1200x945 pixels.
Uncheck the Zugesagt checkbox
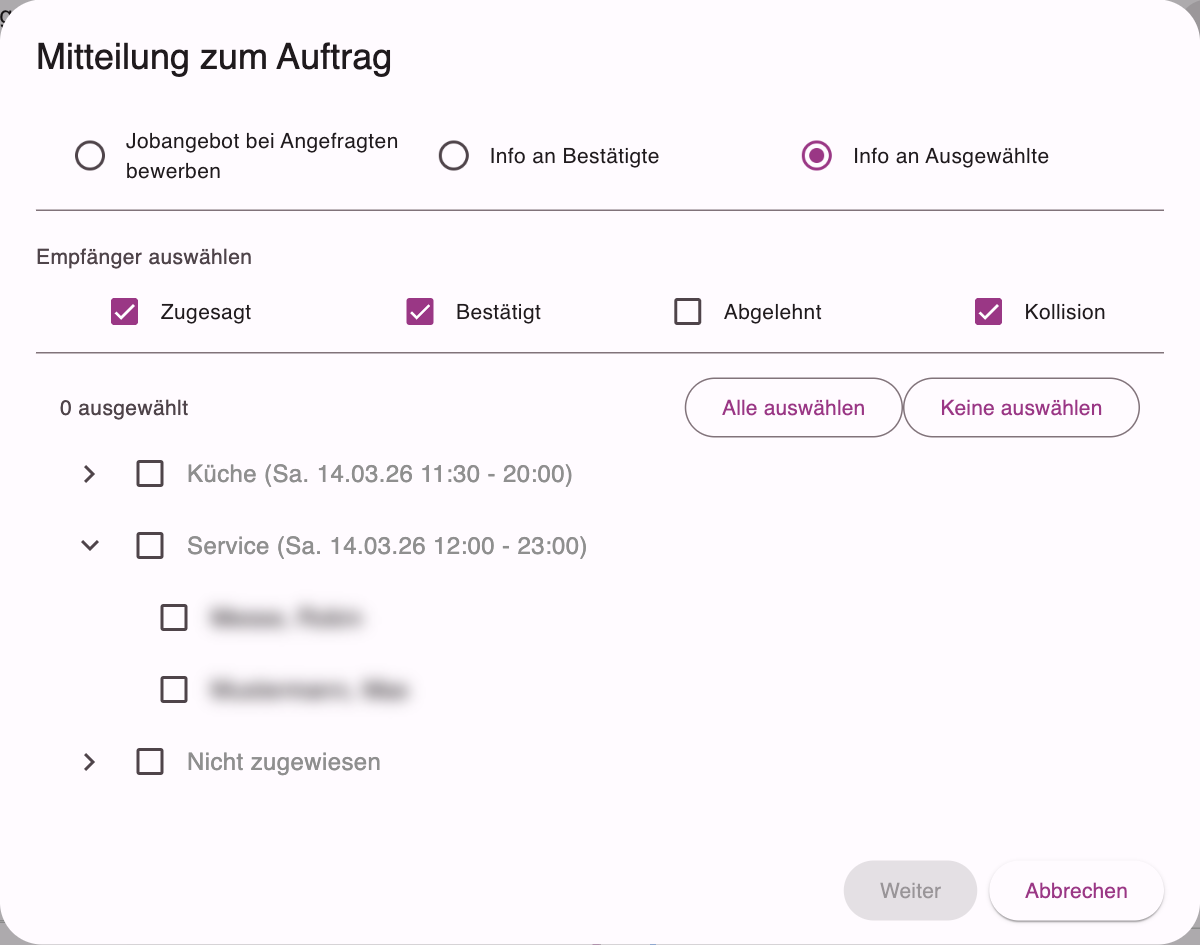[124, 312]
